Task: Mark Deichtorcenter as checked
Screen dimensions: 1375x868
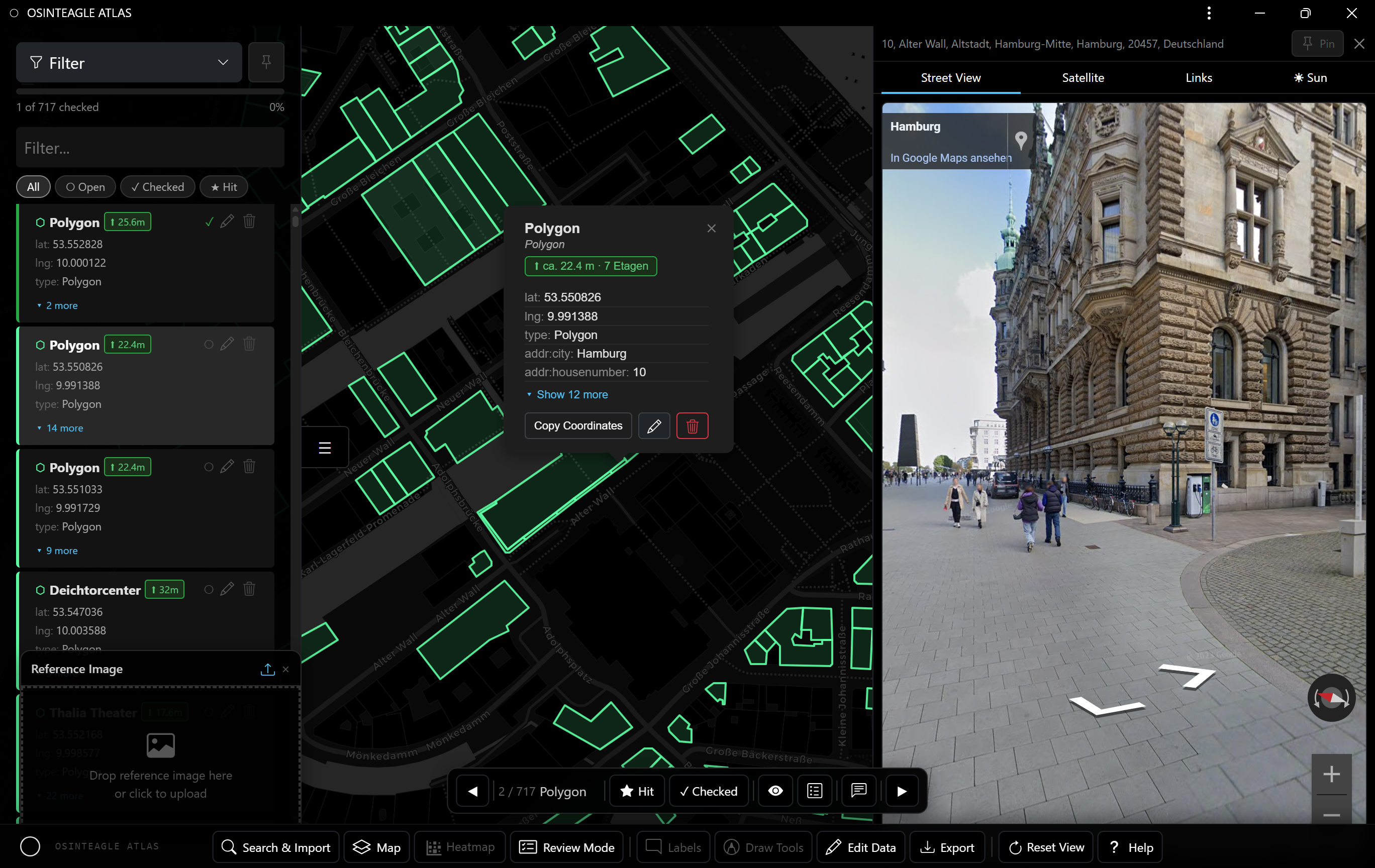Action: tap(209, 590)
